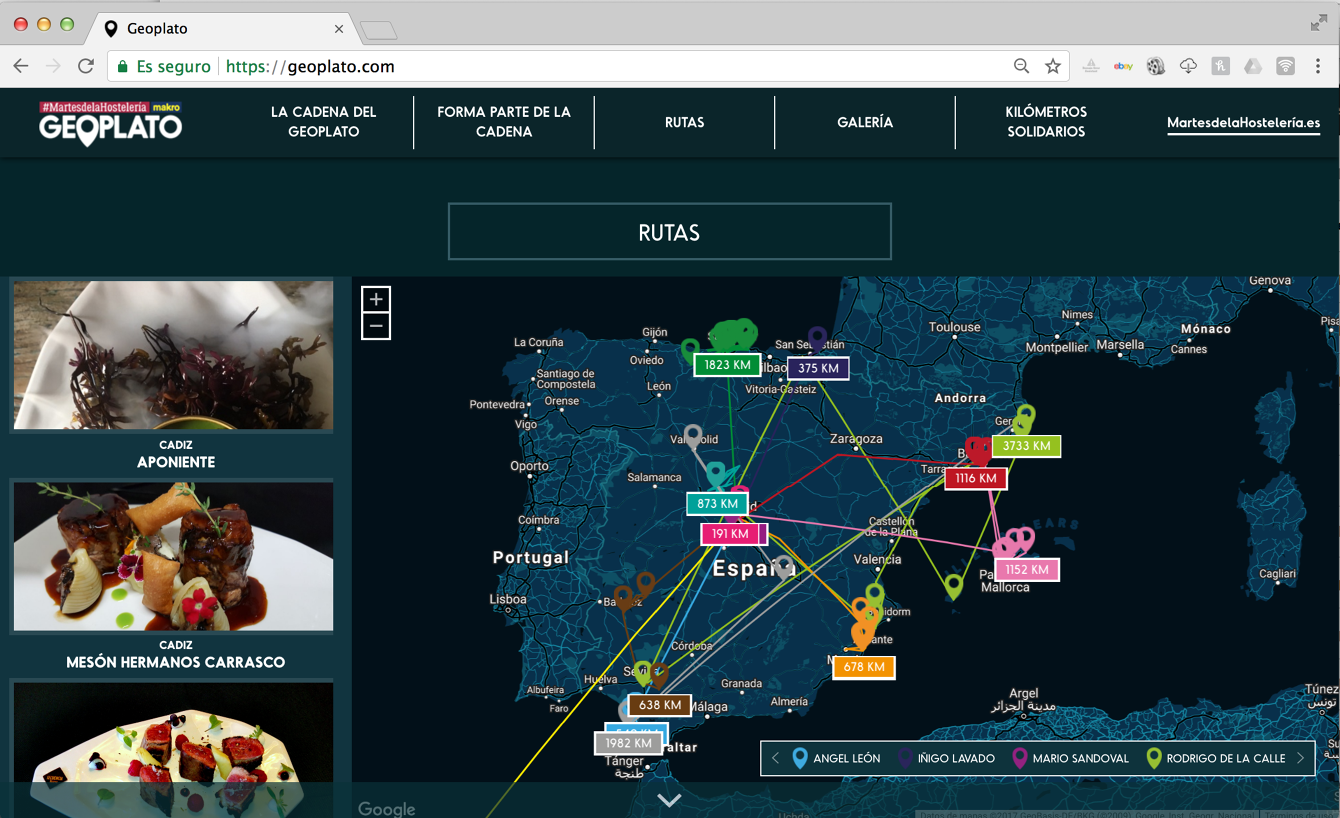This screenshot has width=1340, height=818.
Task: Click the 1152 KM pink label
Action: pos(1026,570)
